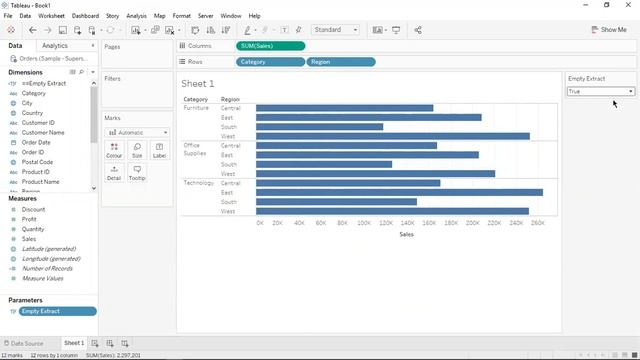Click the Show Me button
This screenshot has height=360, width=640.
click(x=609, y=30)
